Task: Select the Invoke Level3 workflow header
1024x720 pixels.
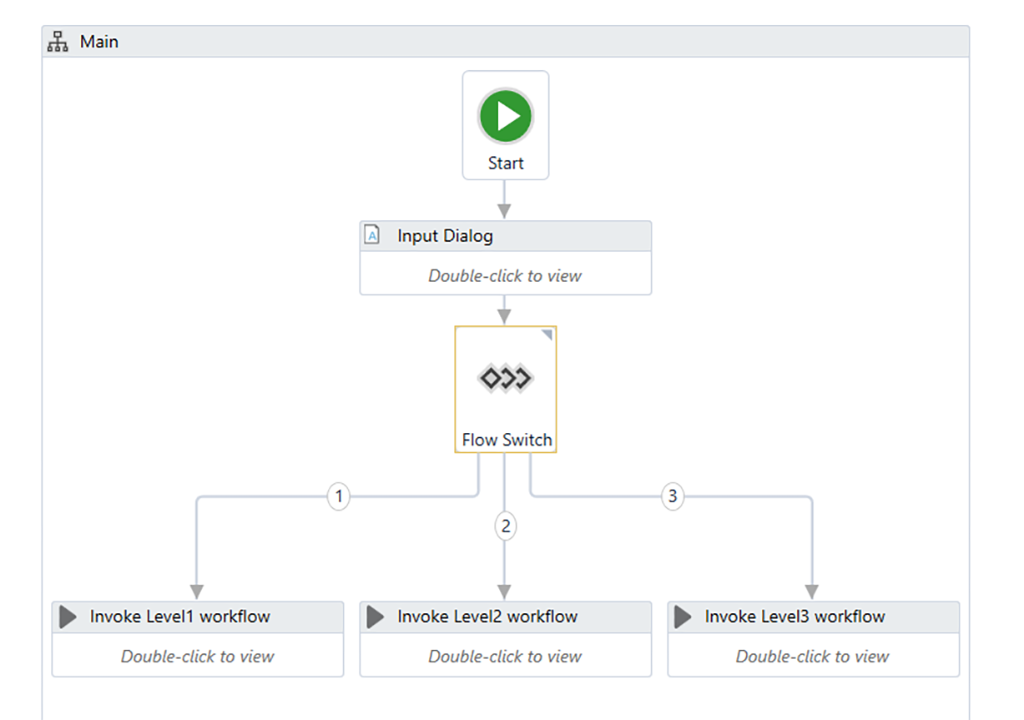Action: (x=794, y=617)
